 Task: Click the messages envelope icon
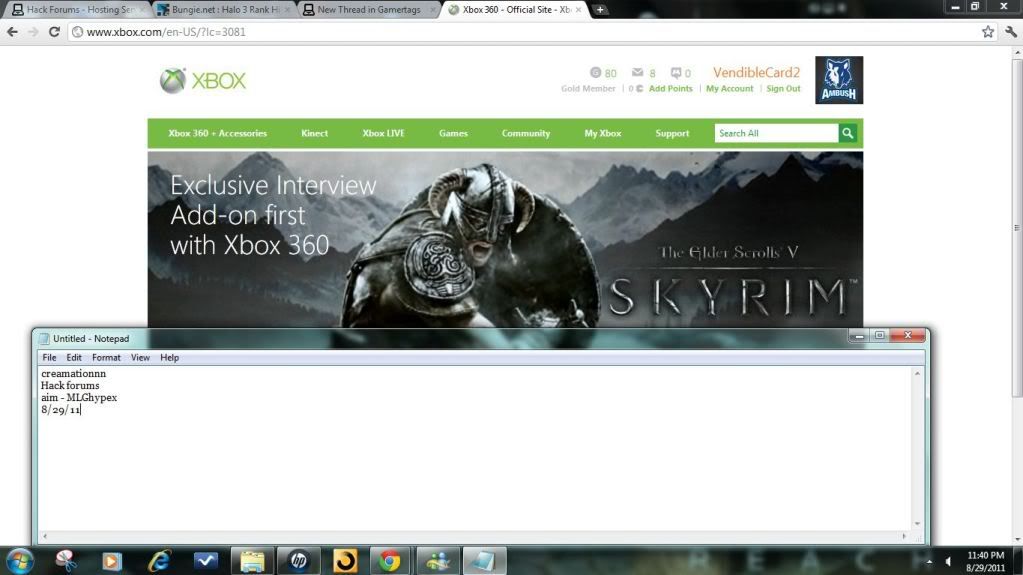click(x=637, y=72)
